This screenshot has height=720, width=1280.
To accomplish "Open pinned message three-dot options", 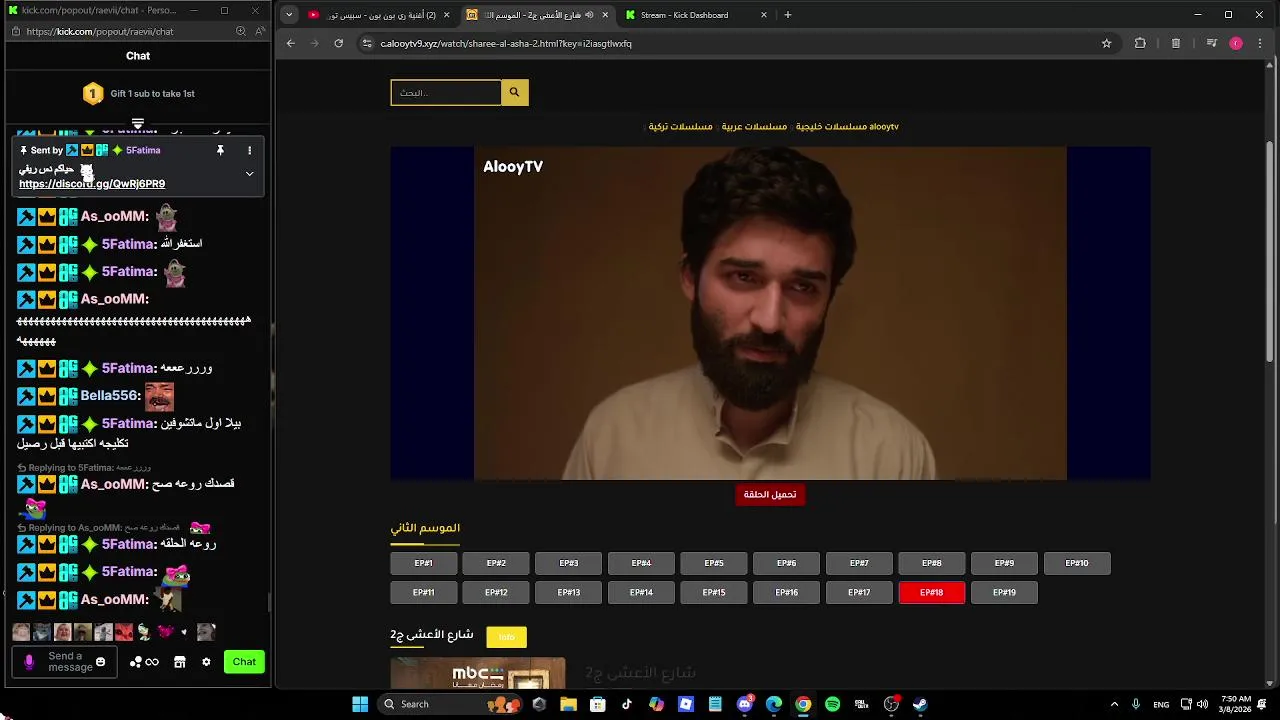I will pyautogui.click(x=249, y=150).
